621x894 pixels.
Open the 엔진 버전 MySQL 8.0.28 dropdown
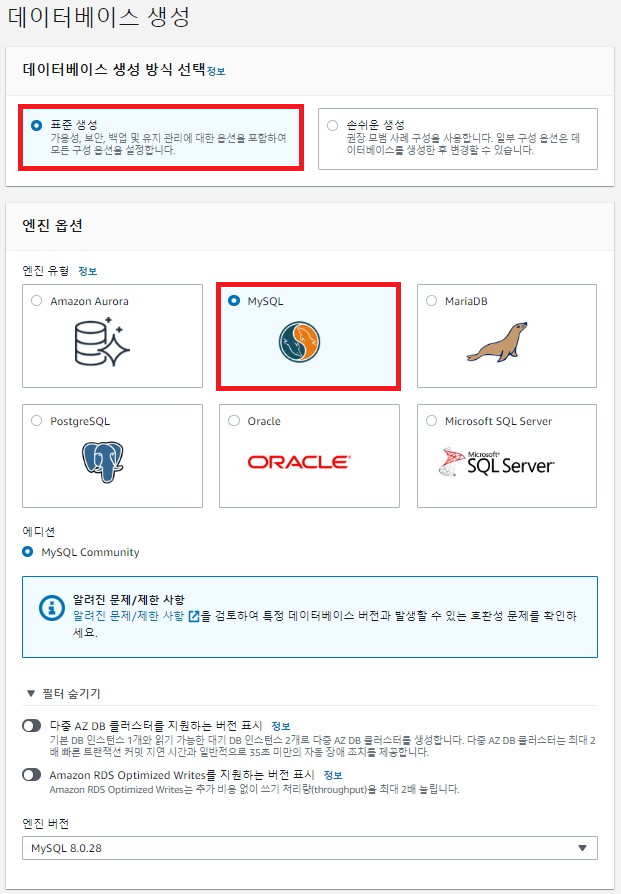point(310,848)
